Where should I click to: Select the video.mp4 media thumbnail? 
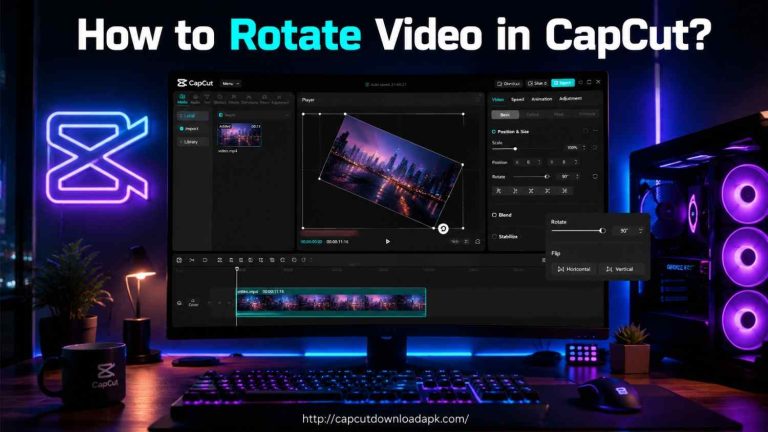pyautogui.click(x=239, y=135)
